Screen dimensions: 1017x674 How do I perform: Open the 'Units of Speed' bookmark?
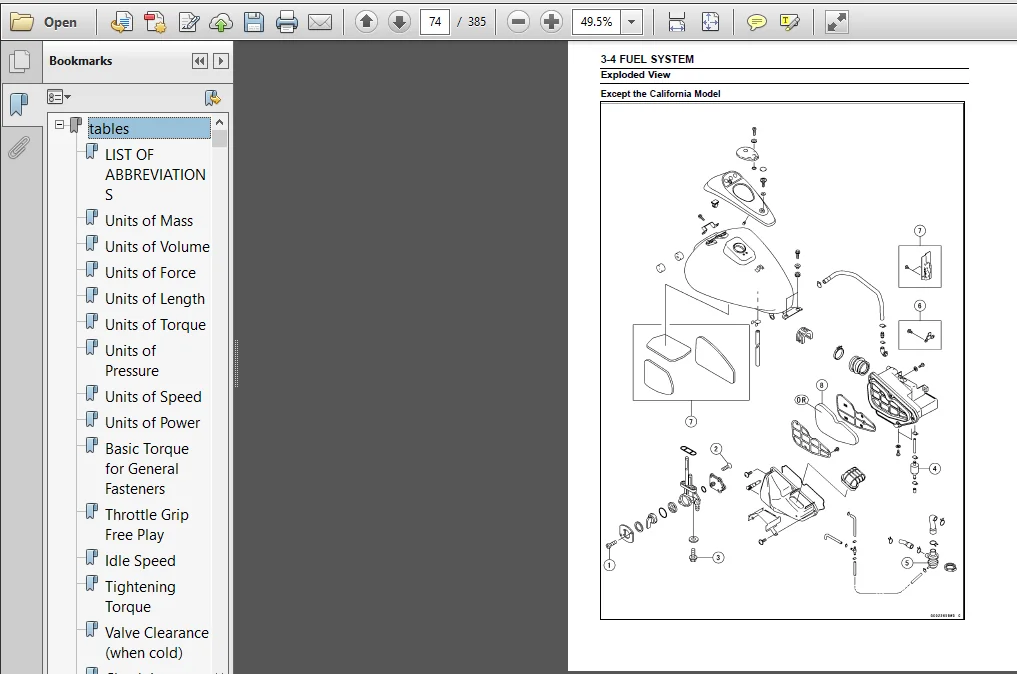coord(153,396)
